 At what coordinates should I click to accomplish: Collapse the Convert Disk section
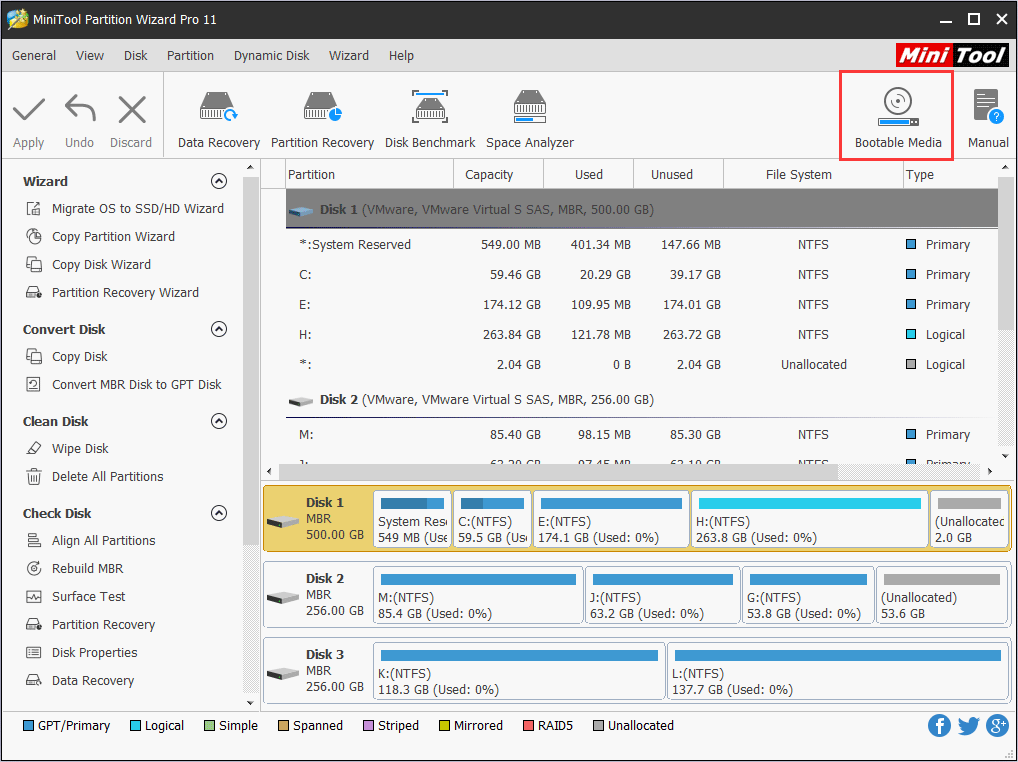tap(219, 329)
